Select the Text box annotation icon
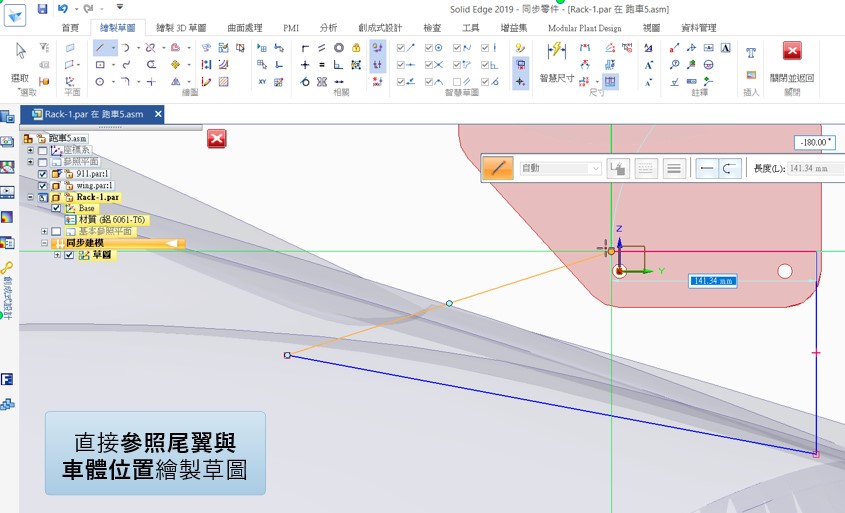 [725, 48]
